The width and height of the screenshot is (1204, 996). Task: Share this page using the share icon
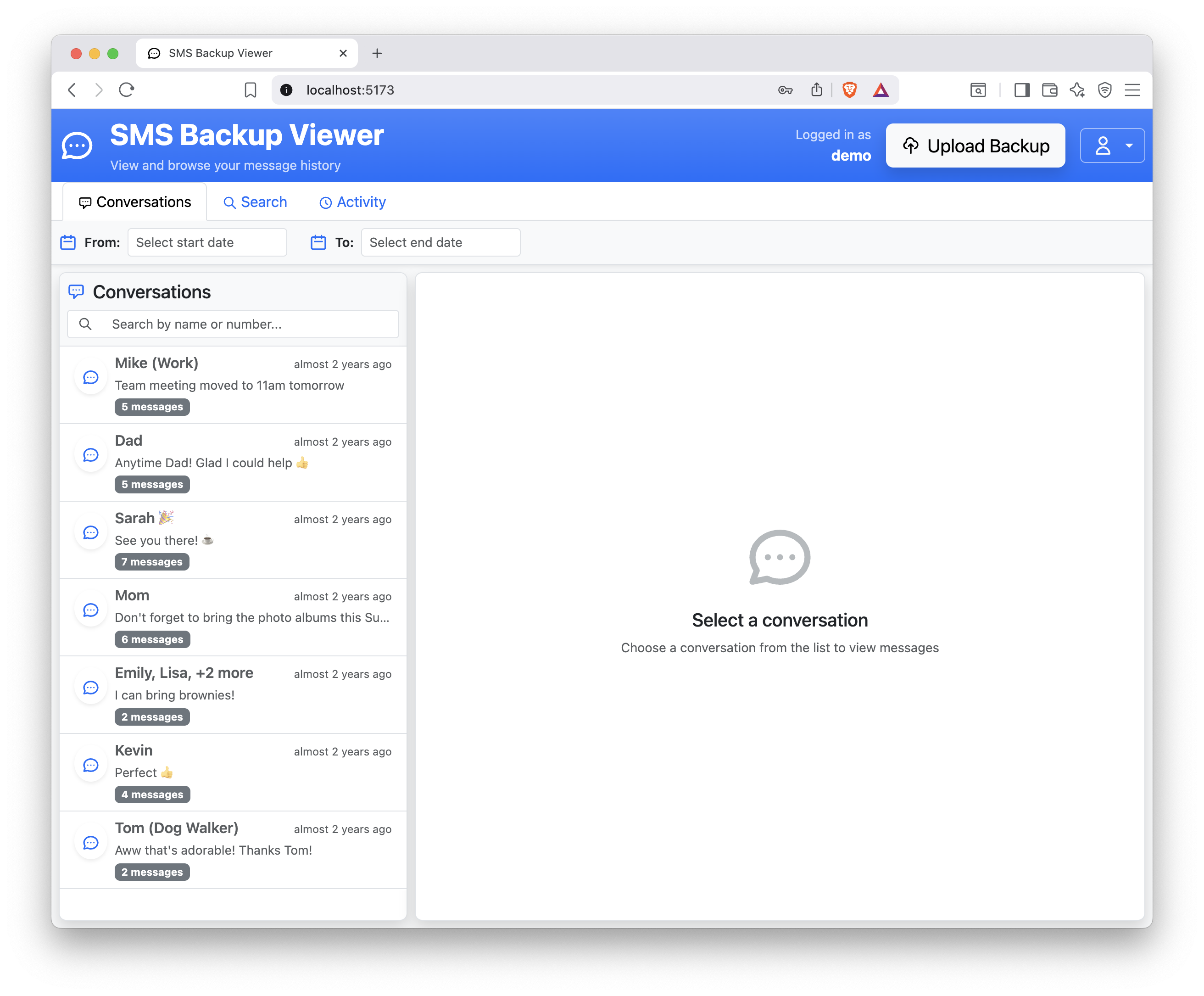tap(816, 90)
